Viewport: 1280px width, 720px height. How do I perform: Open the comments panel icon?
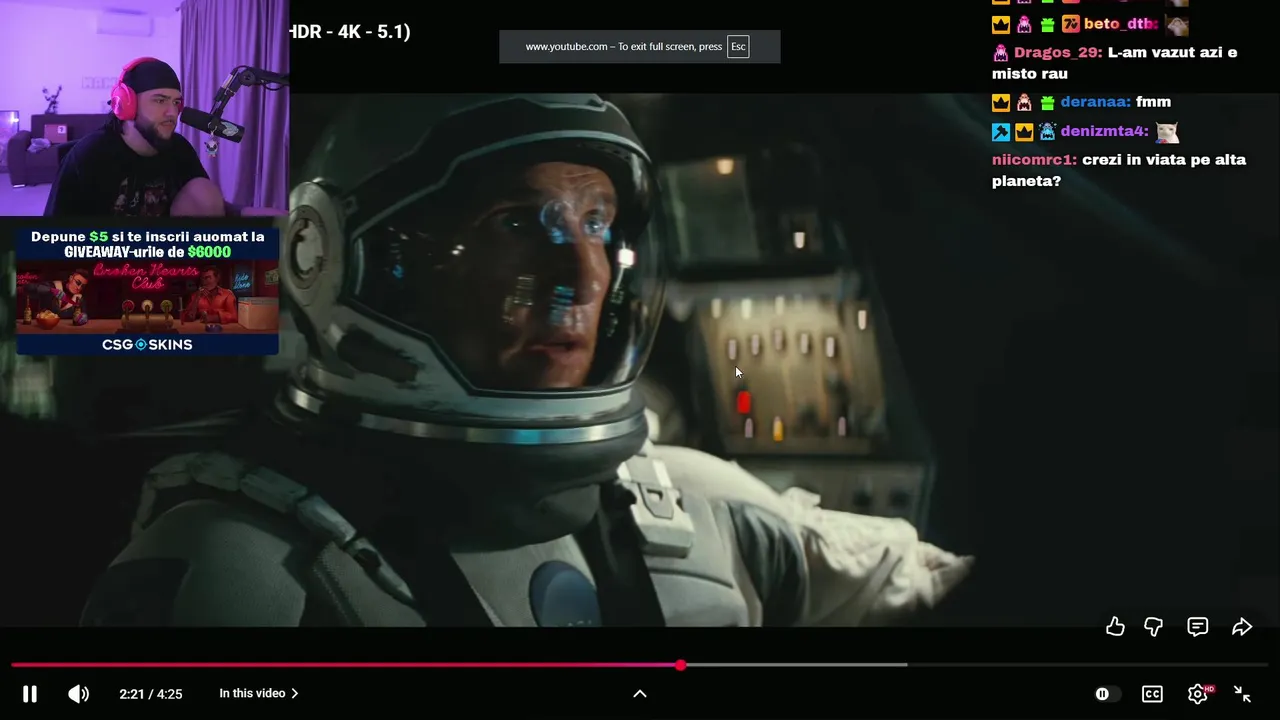click(x=1197, y=627)
